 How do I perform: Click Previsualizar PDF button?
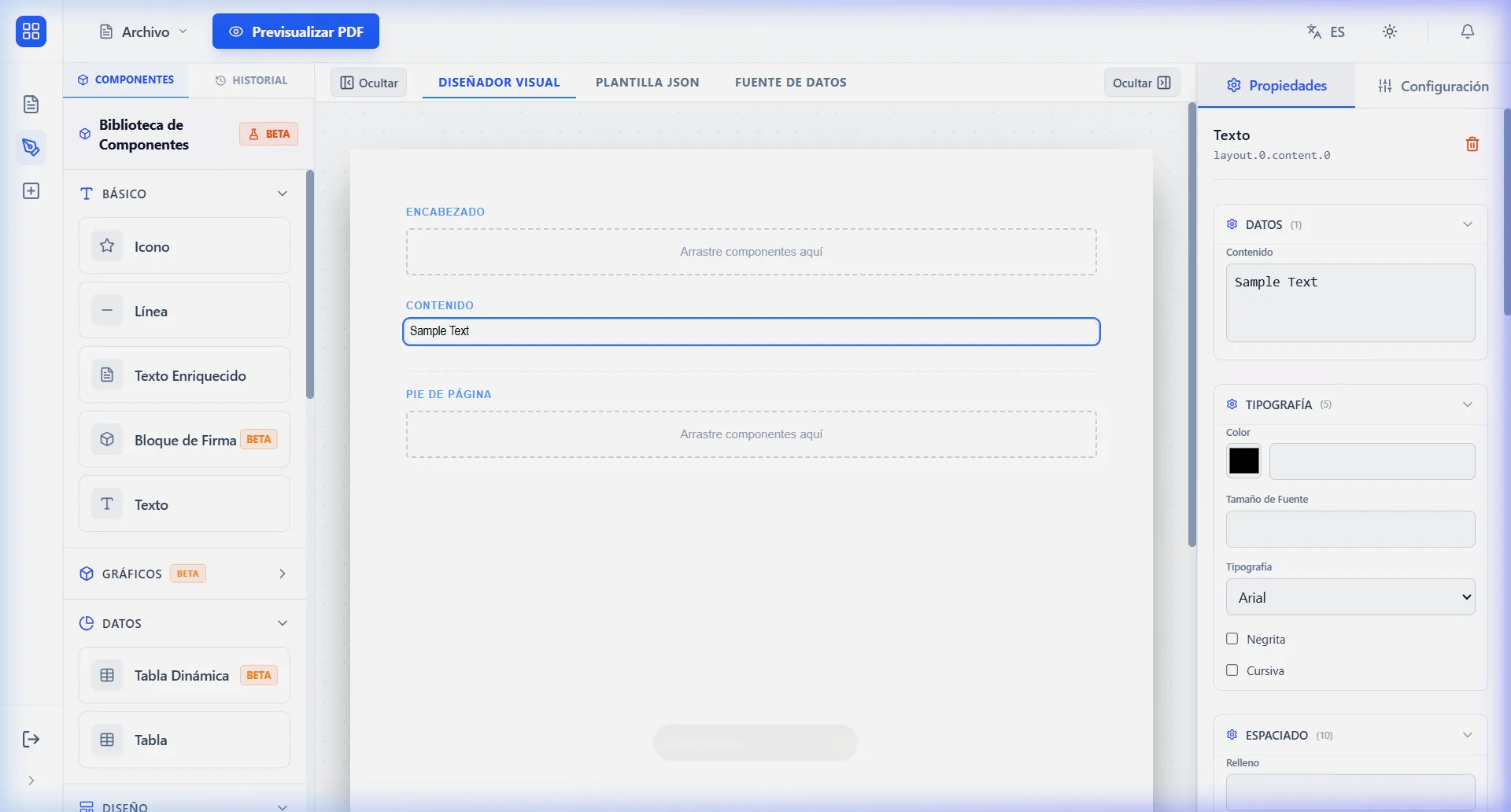click(x=296, y=31)
